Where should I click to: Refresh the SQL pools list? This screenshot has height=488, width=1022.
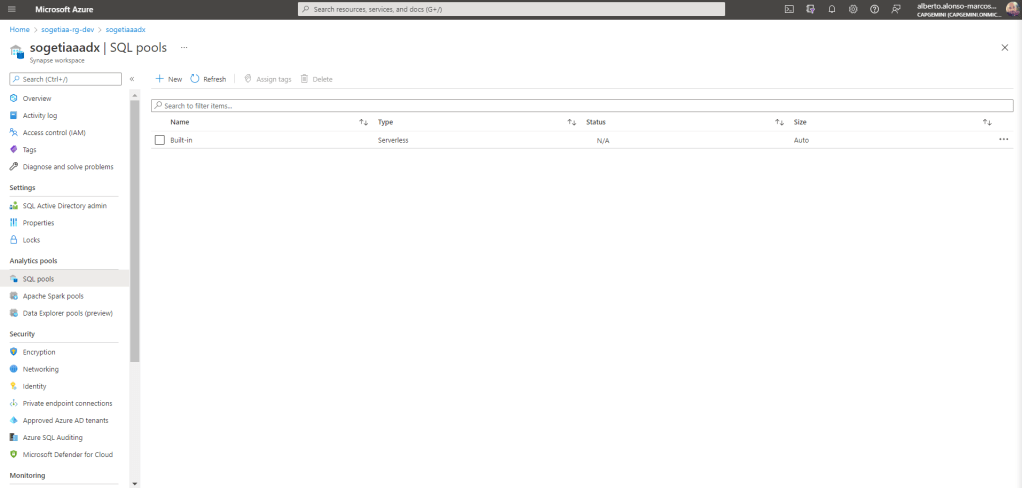(208, 79)
